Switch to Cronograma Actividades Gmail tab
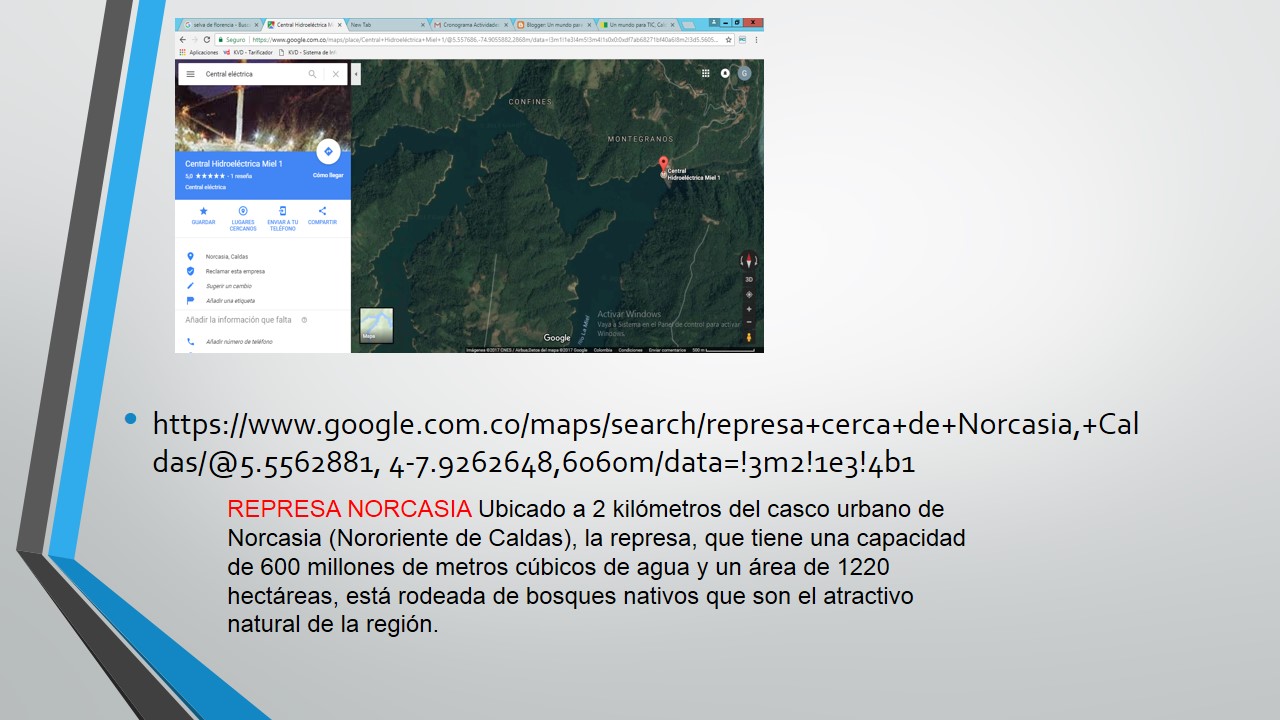1280x720 pixels. 469,24
